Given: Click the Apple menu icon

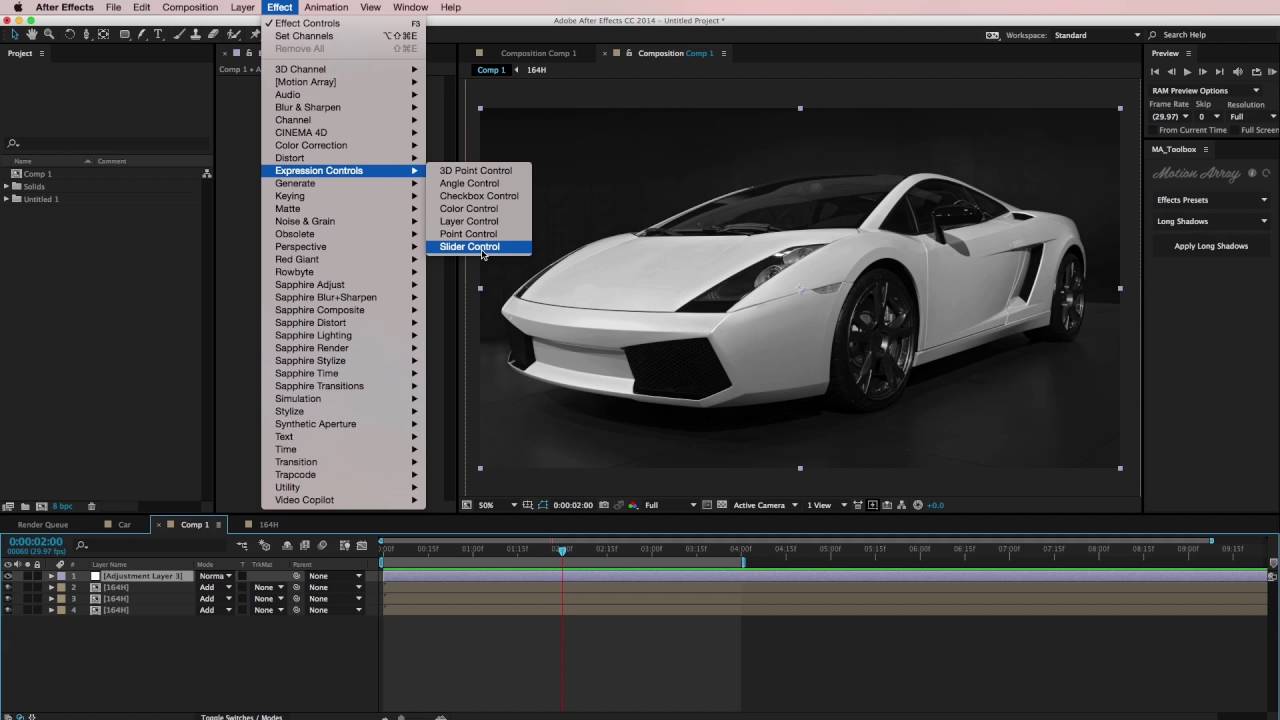Looking at the screenshot, I should point(17,7).
